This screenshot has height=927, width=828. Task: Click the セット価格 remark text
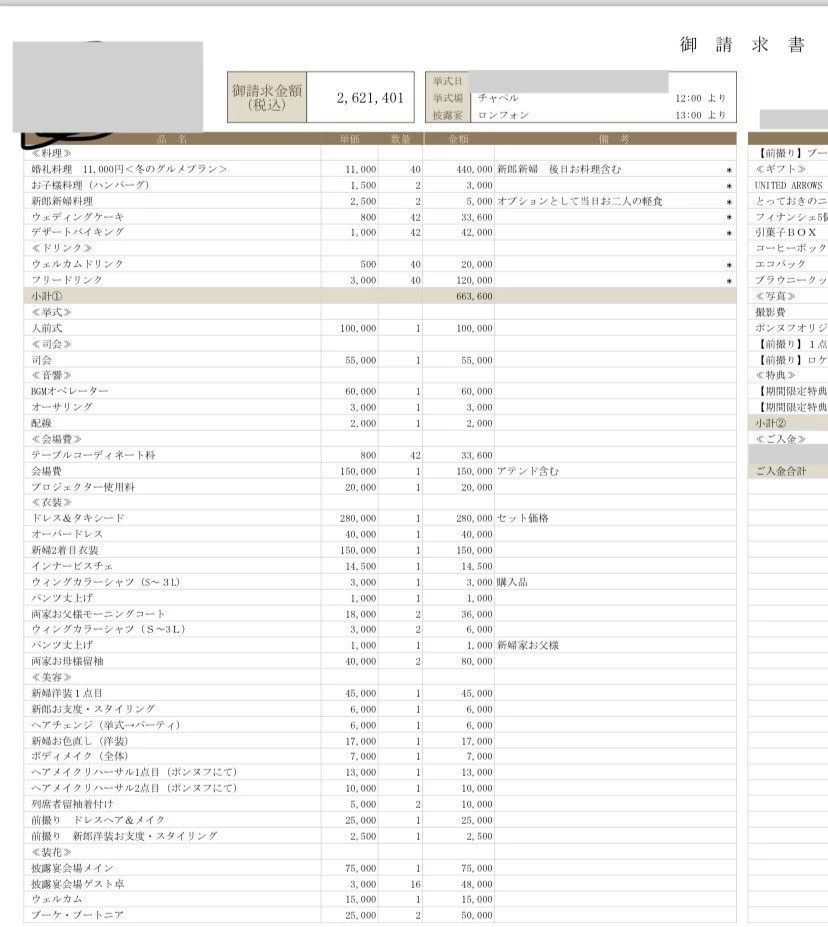(523, 518)
